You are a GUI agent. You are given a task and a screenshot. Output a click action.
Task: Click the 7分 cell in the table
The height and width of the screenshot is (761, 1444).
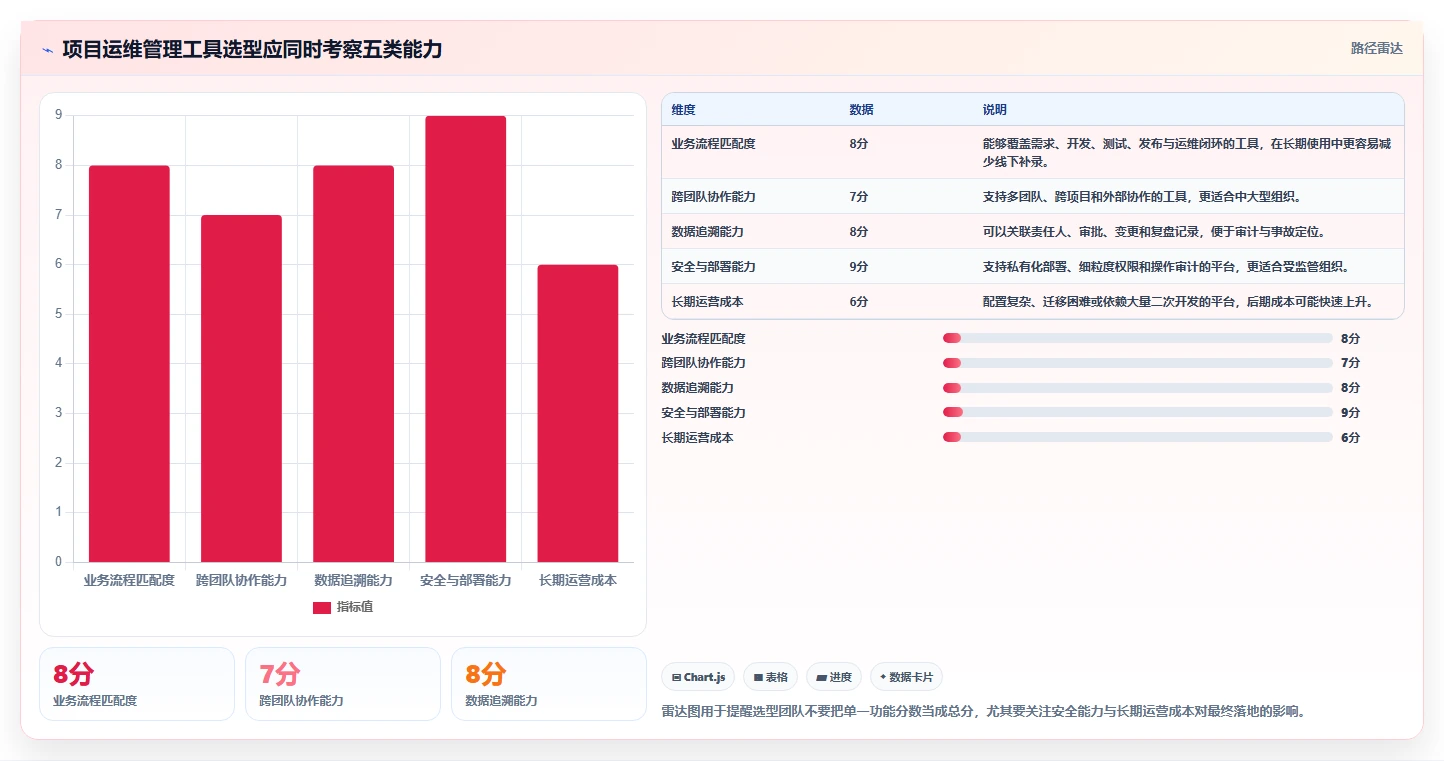(858, 197)
